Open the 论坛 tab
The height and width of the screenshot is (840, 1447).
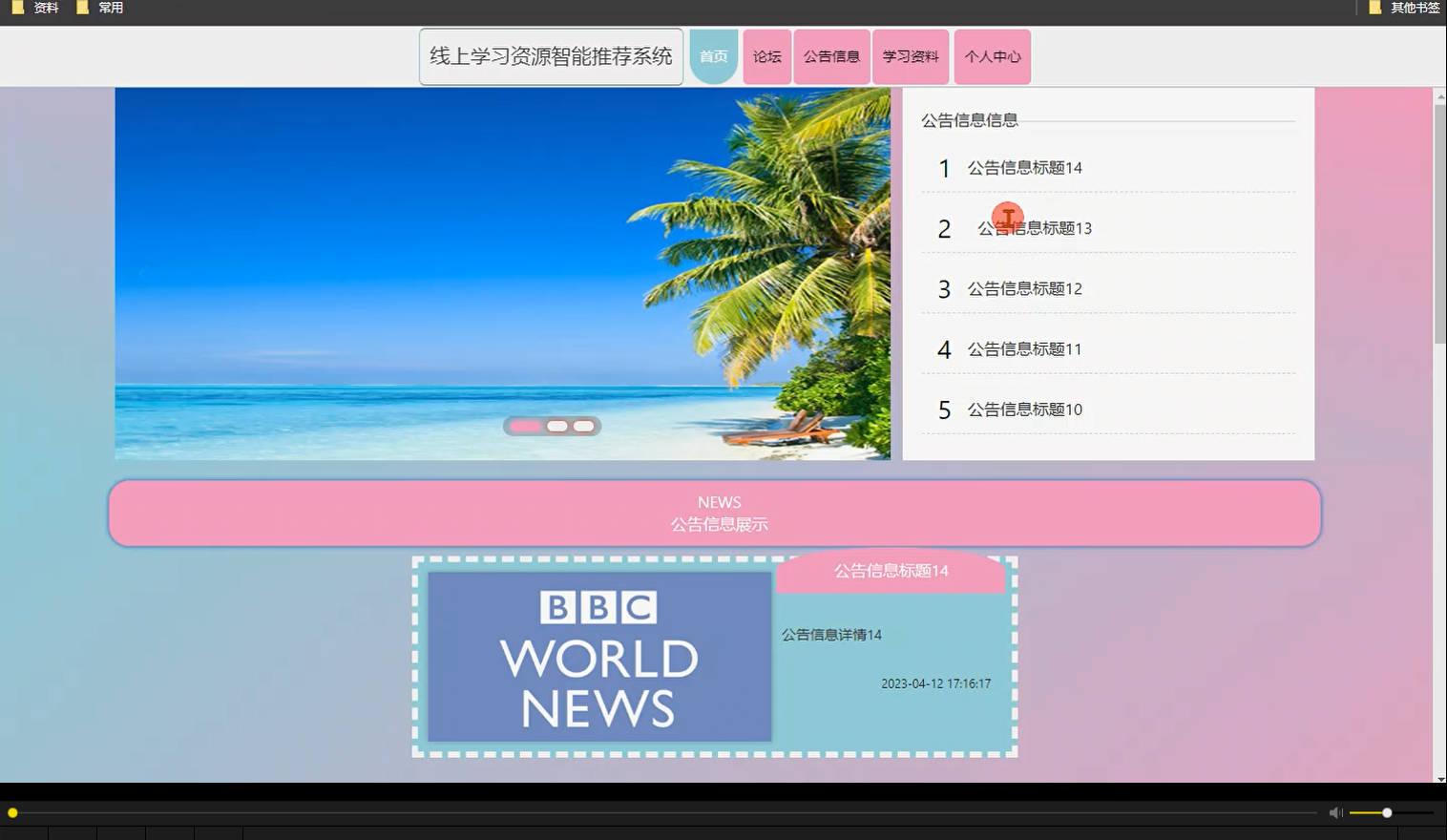766,56
